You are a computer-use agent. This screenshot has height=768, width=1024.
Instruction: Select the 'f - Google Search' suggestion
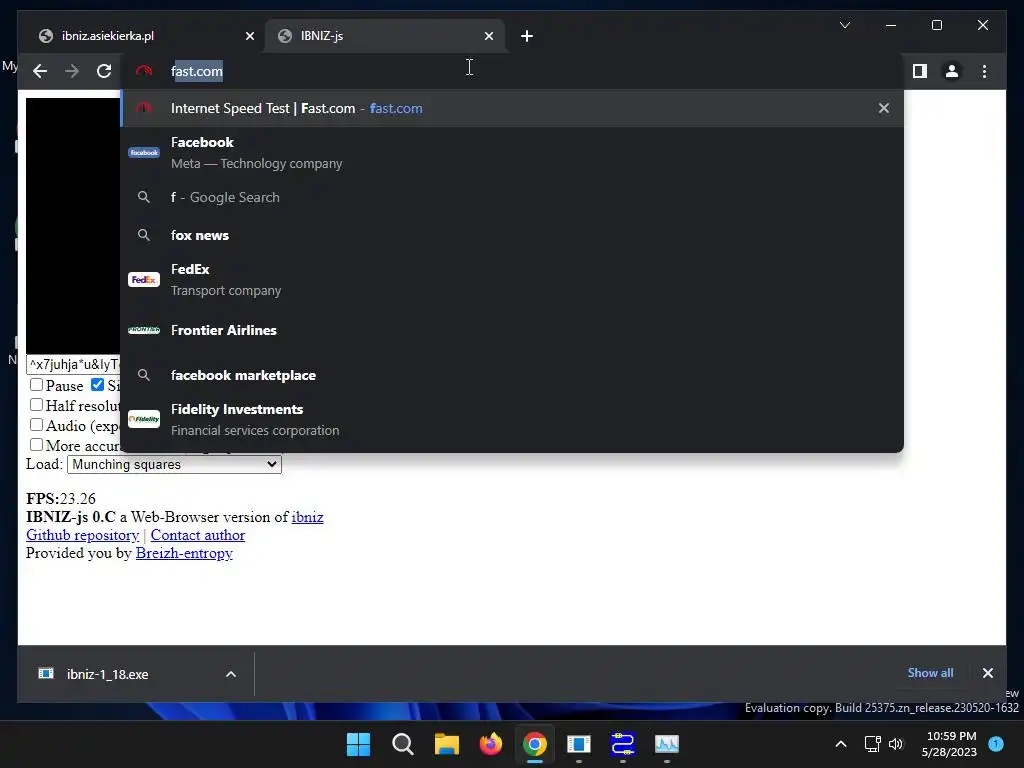tap(512, 197)
